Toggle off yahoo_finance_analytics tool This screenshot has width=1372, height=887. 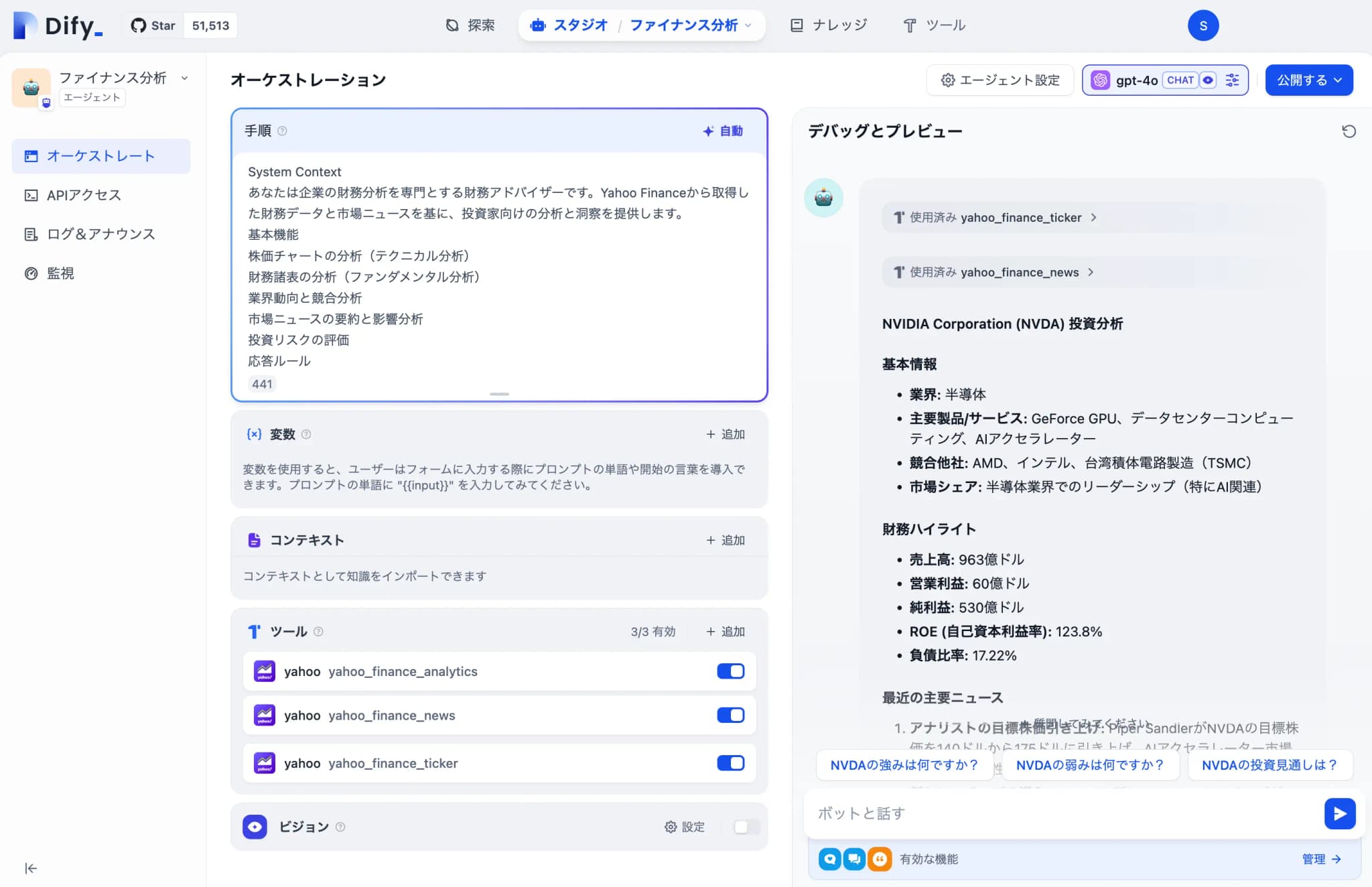click(730, 671)
